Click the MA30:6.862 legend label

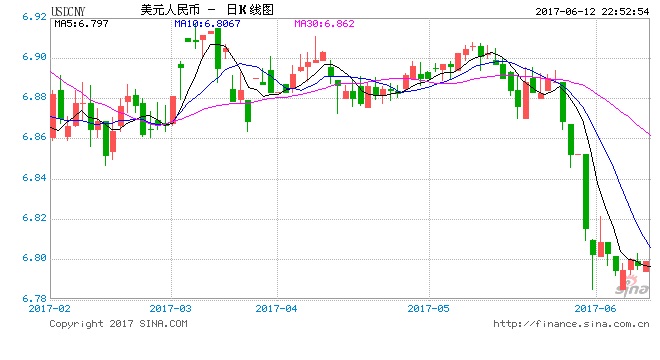[x=324, y=24]
